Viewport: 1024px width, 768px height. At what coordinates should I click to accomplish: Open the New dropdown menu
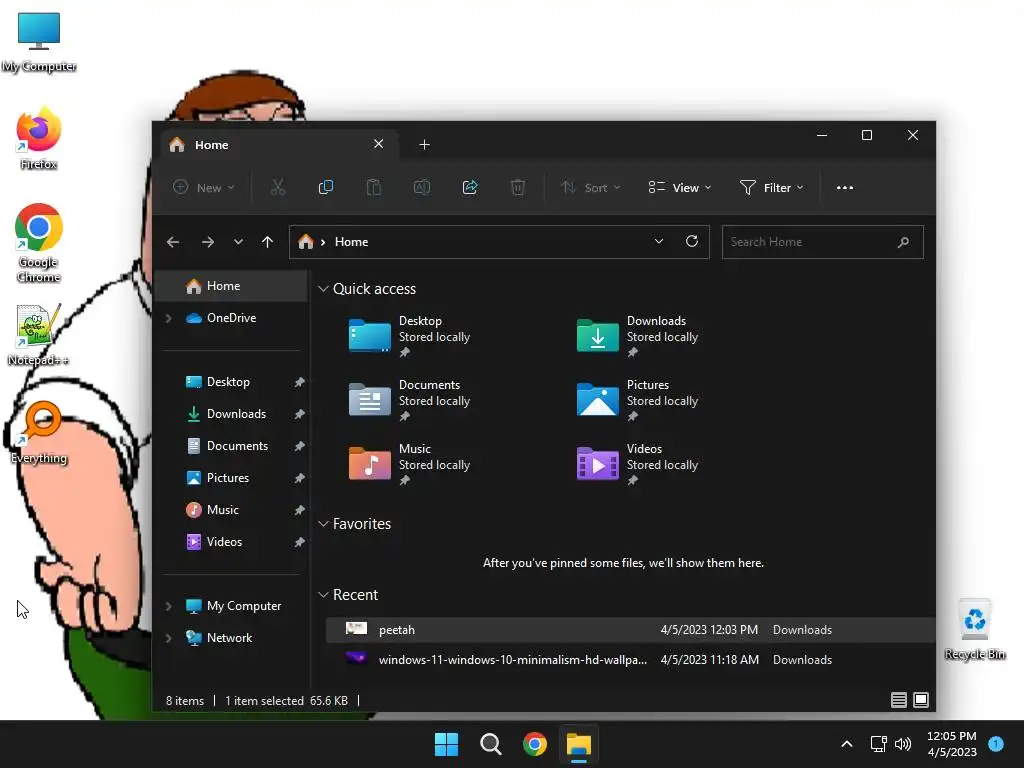tap(203, 187)
